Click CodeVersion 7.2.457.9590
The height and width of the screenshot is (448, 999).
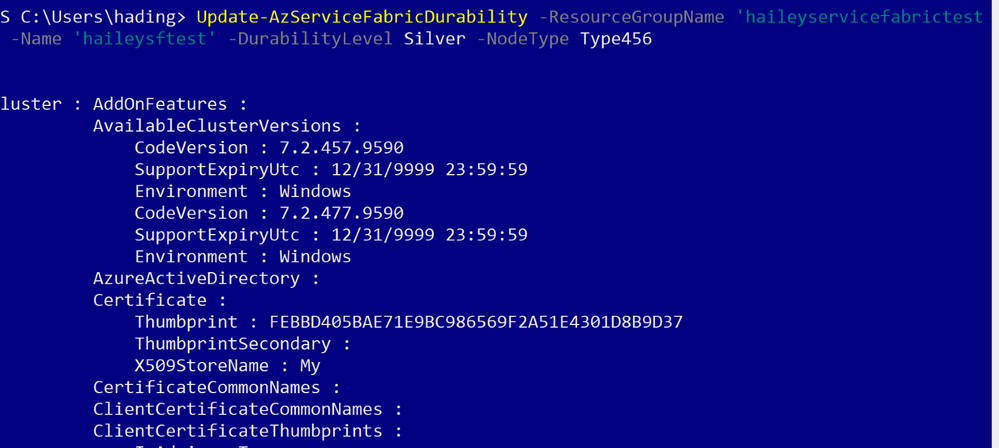coord(269,148)
